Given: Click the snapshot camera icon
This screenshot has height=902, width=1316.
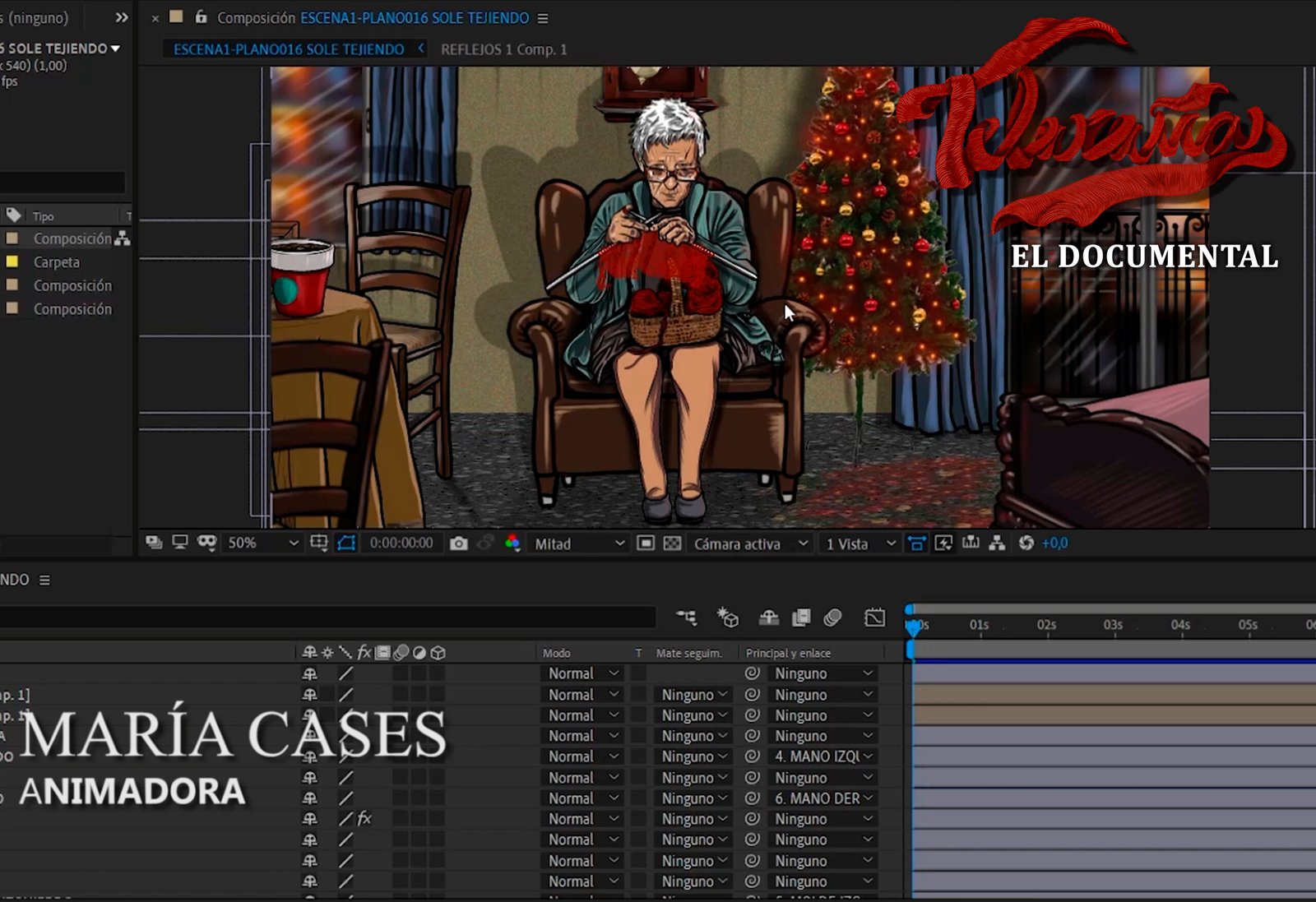Looking at the screenshot, I should pyautogui.click(x=459, y=544).
